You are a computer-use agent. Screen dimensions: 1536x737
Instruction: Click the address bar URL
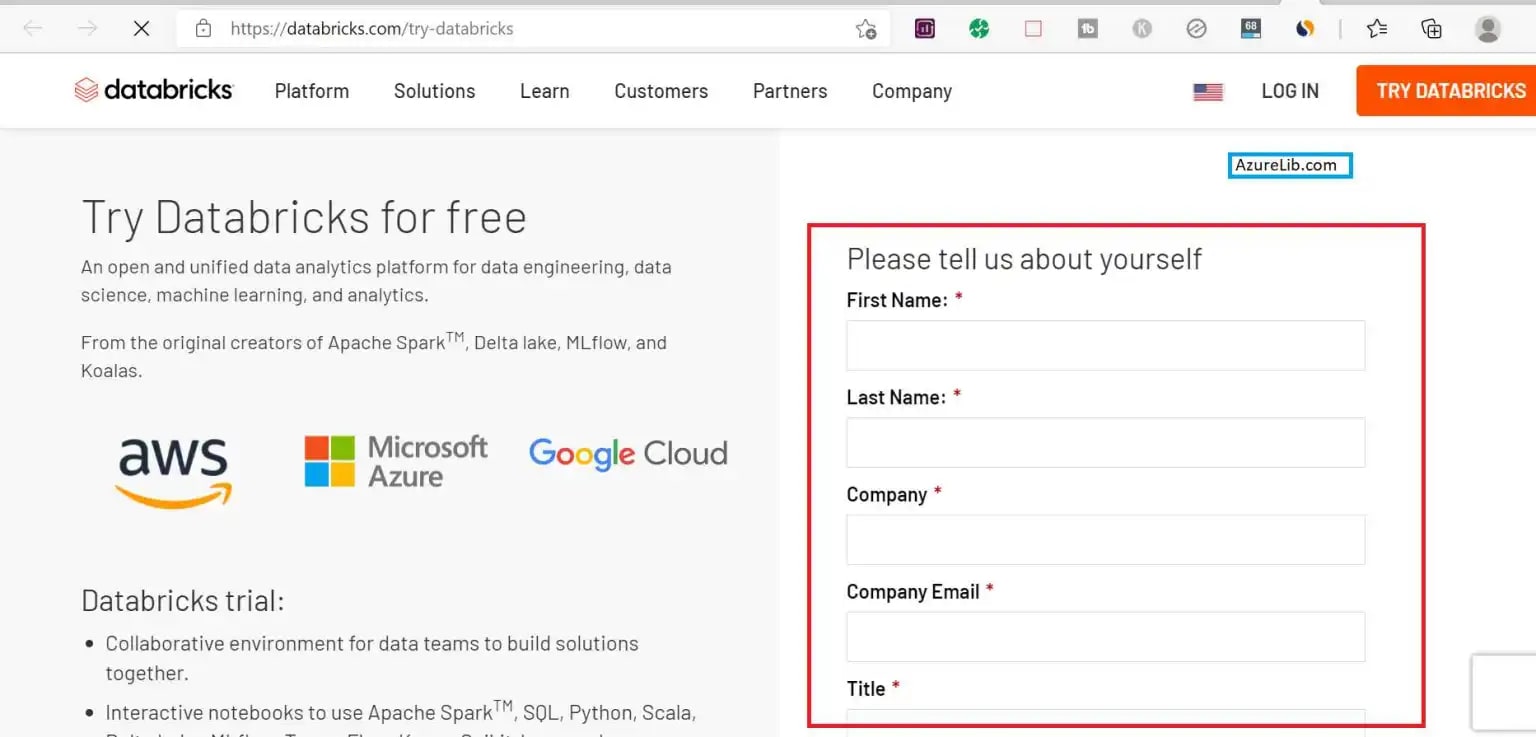[x=372, y=29]
